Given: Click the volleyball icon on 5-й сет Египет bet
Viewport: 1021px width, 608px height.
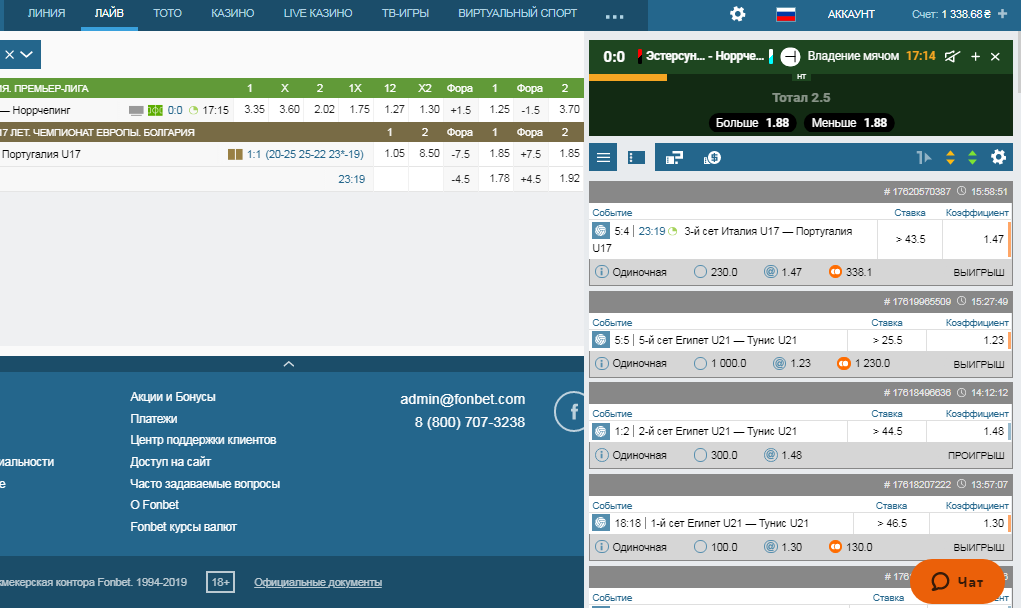Looking at the screenshot, I should pyautogui.click(x=600, y=340).
